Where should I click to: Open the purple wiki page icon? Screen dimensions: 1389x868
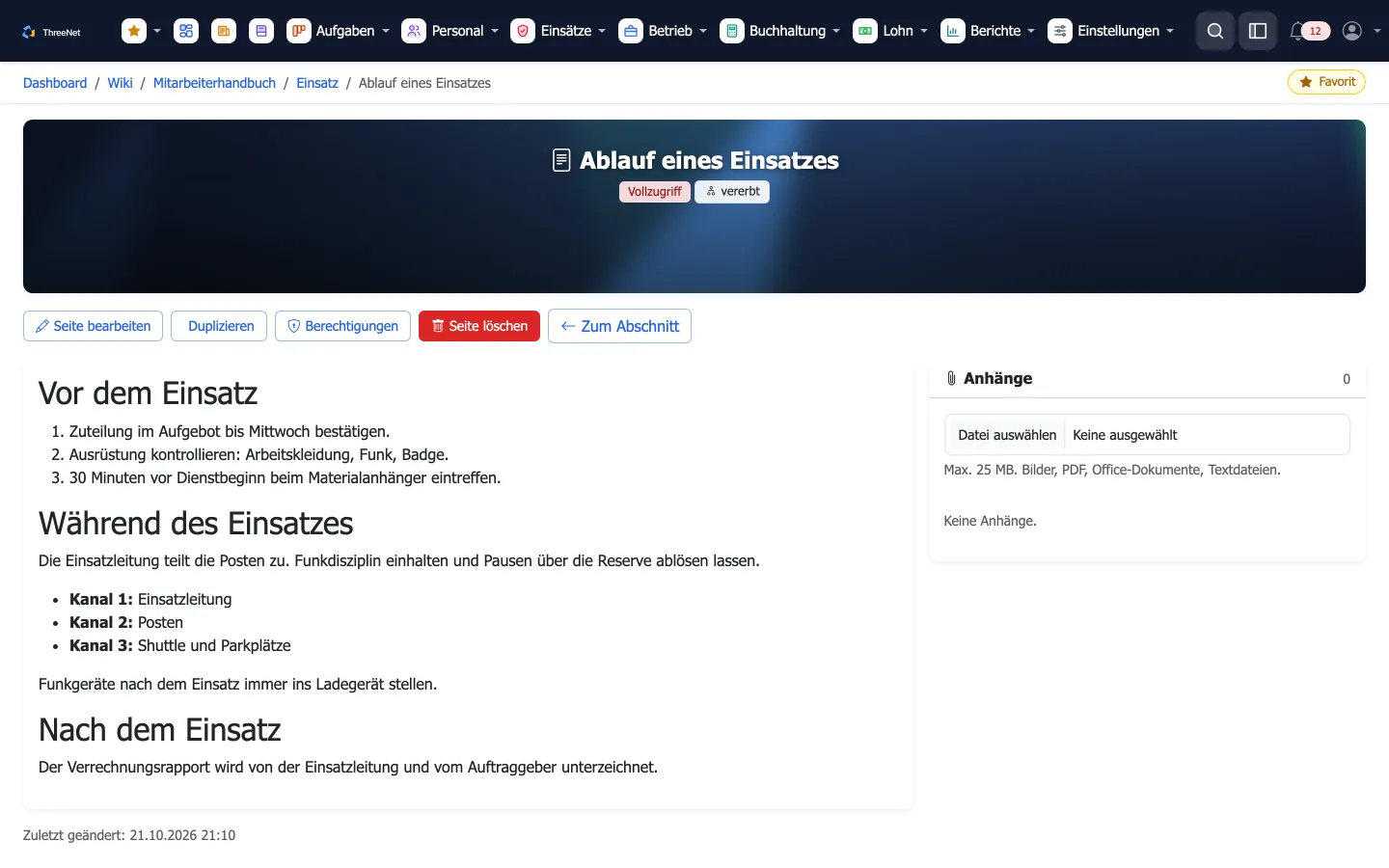coord(261,31)
